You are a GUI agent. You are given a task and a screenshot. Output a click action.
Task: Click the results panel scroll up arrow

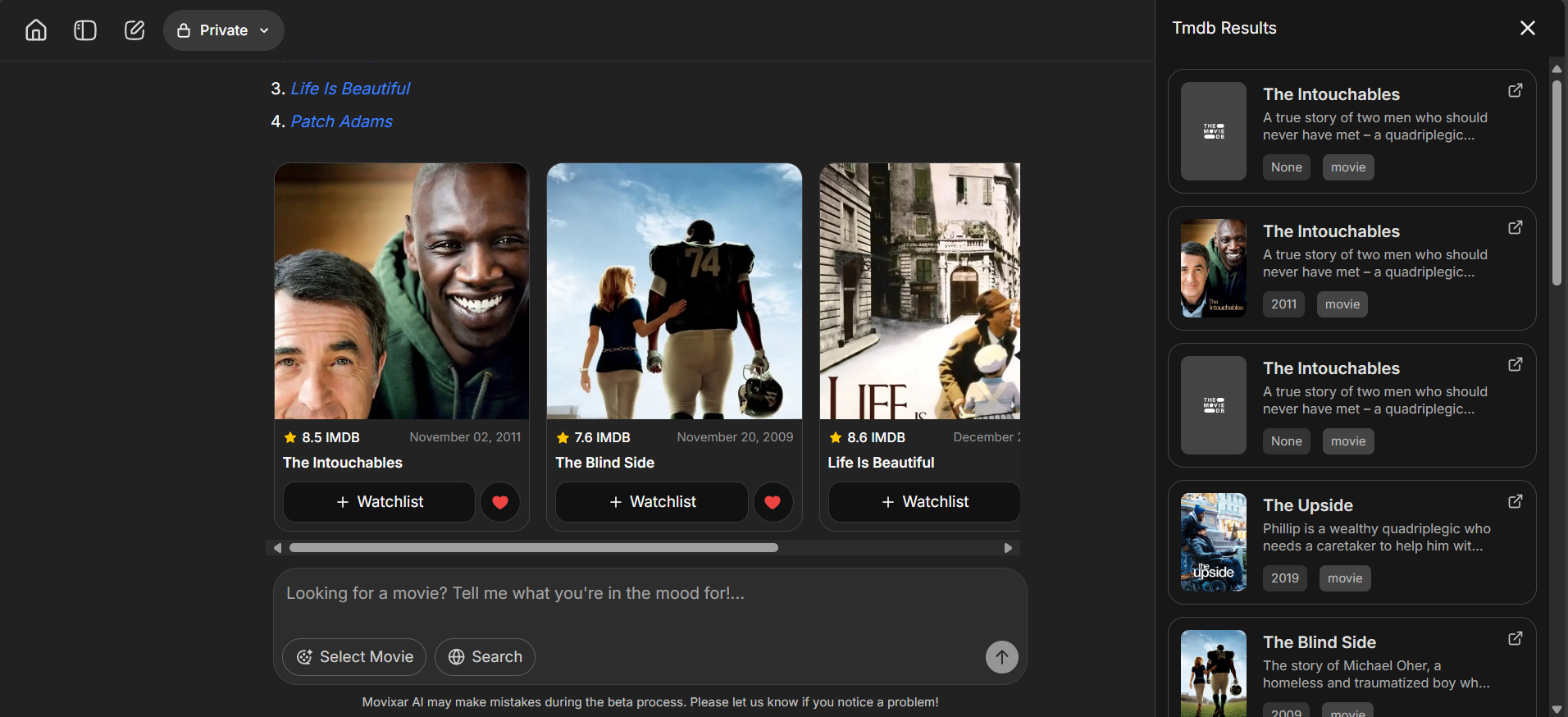(x=1557, y=69)
